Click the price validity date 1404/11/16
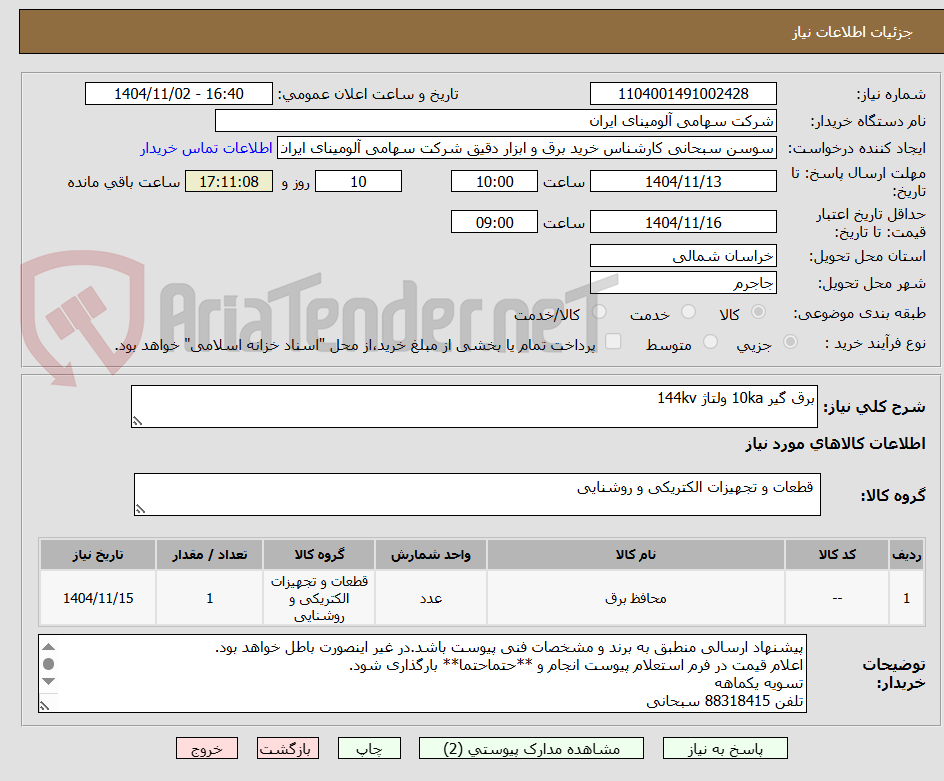This screenshot has height=781, width=944. 683,222
